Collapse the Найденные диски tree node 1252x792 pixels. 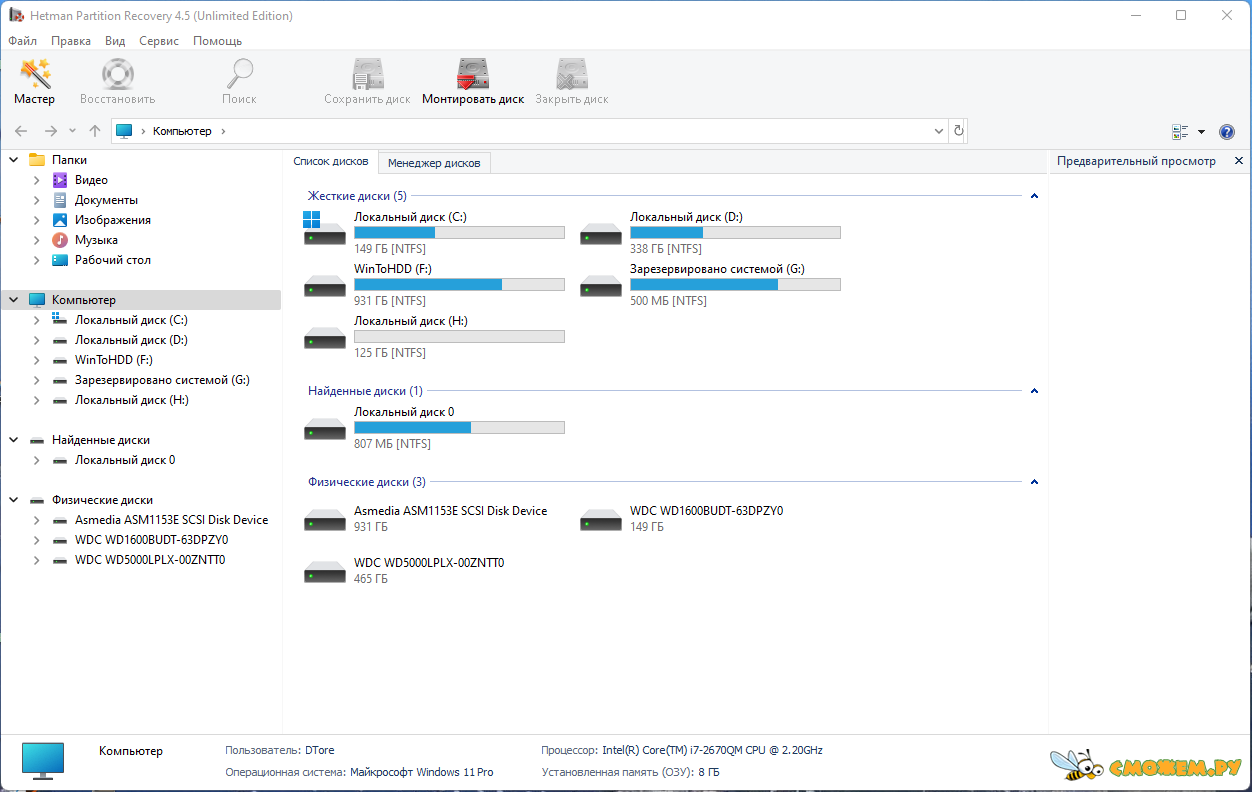[14, 440]
